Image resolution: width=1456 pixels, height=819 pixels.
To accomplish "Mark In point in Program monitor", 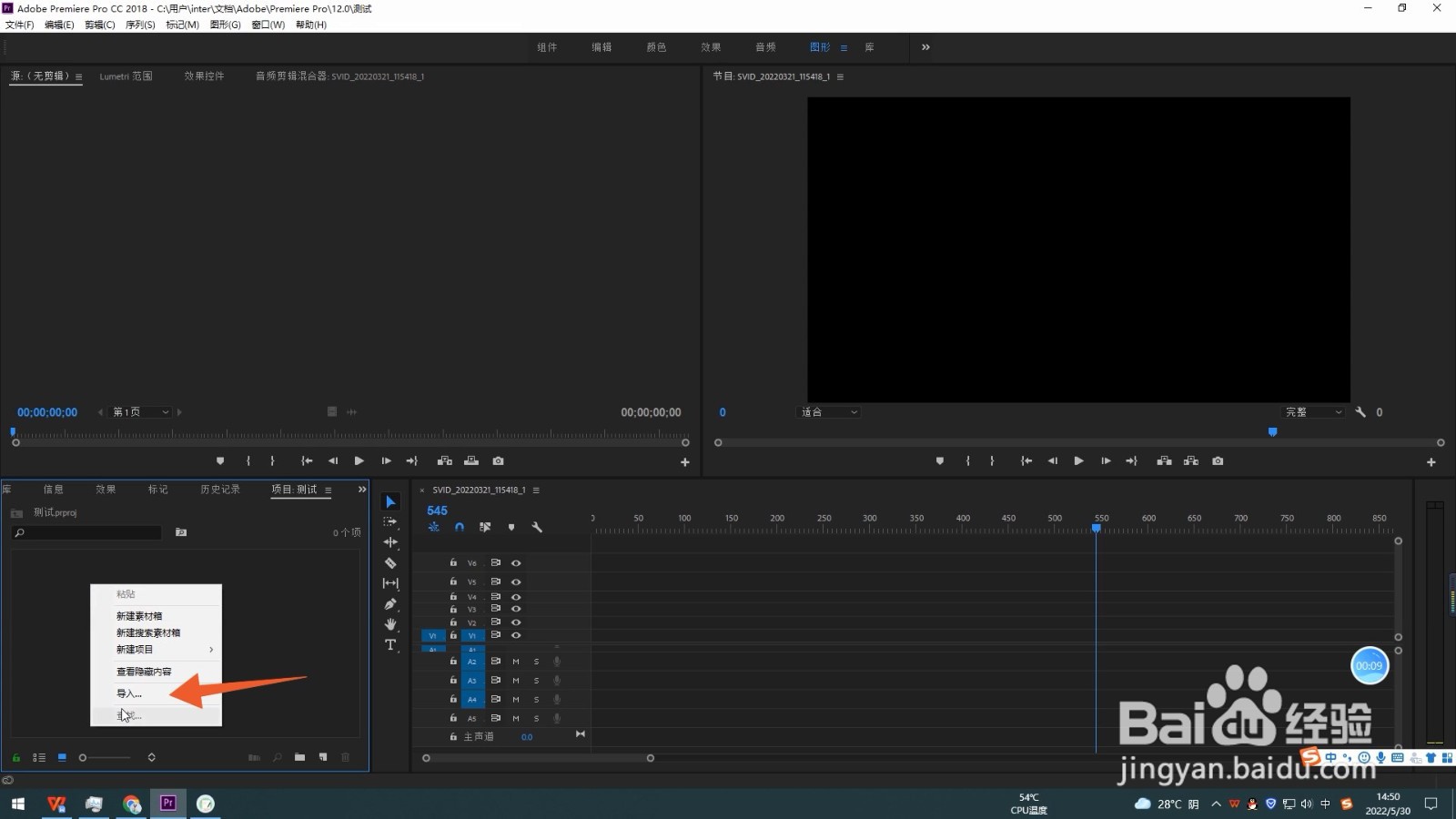I will [967, 461].
